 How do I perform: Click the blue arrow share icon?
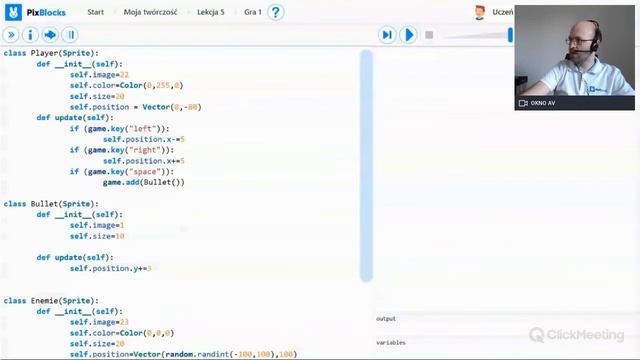[50, 35]
